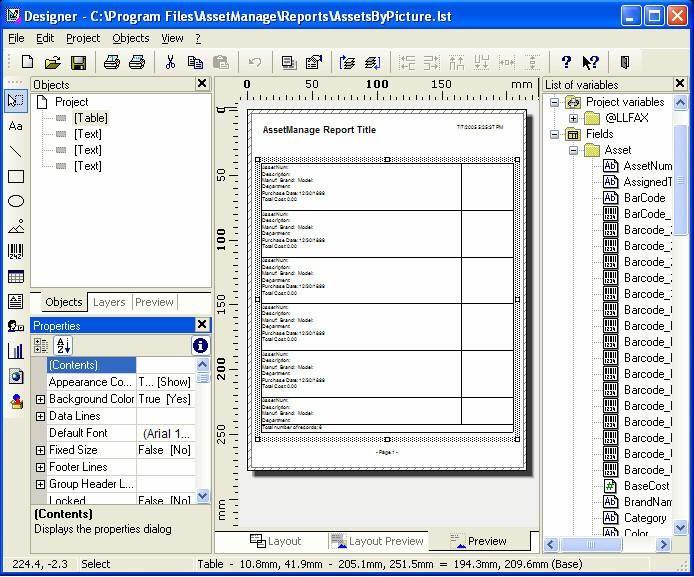Click the Default Font property value

coord(166,433)
